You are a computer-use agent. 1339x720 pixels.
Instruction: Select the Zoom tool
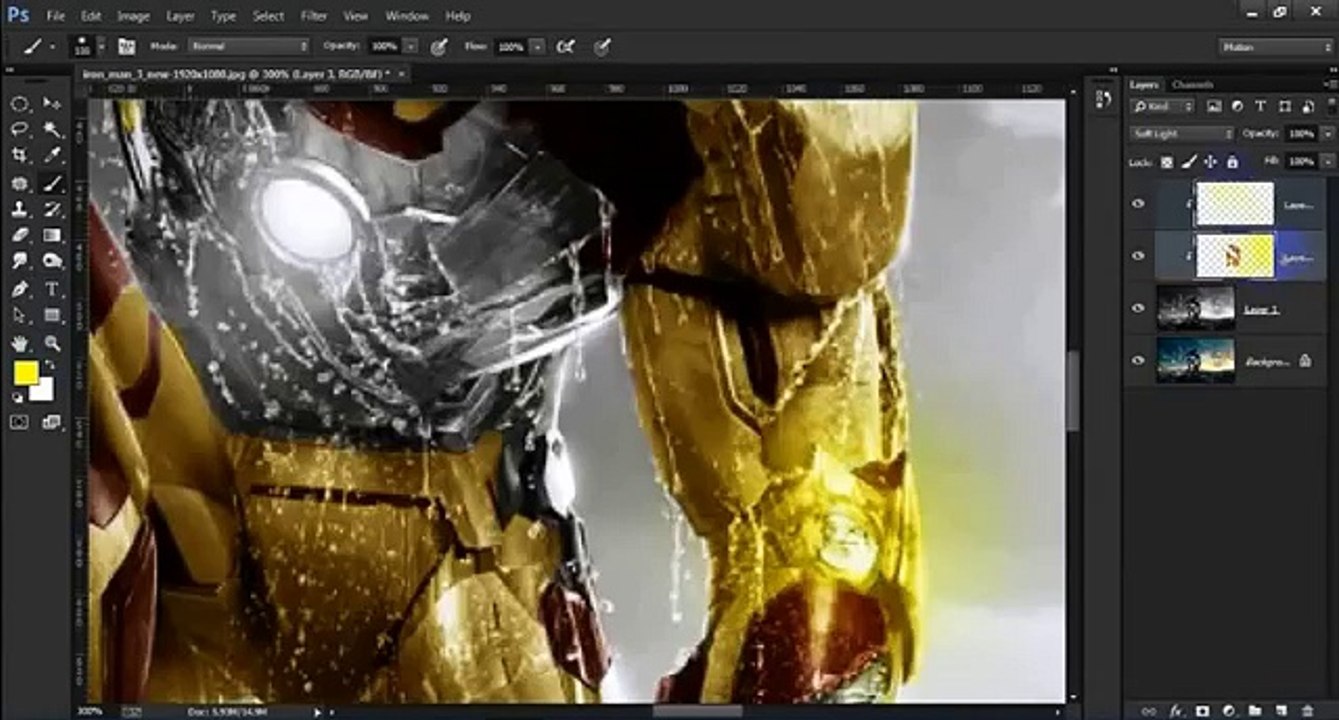(x=52, y=343)
